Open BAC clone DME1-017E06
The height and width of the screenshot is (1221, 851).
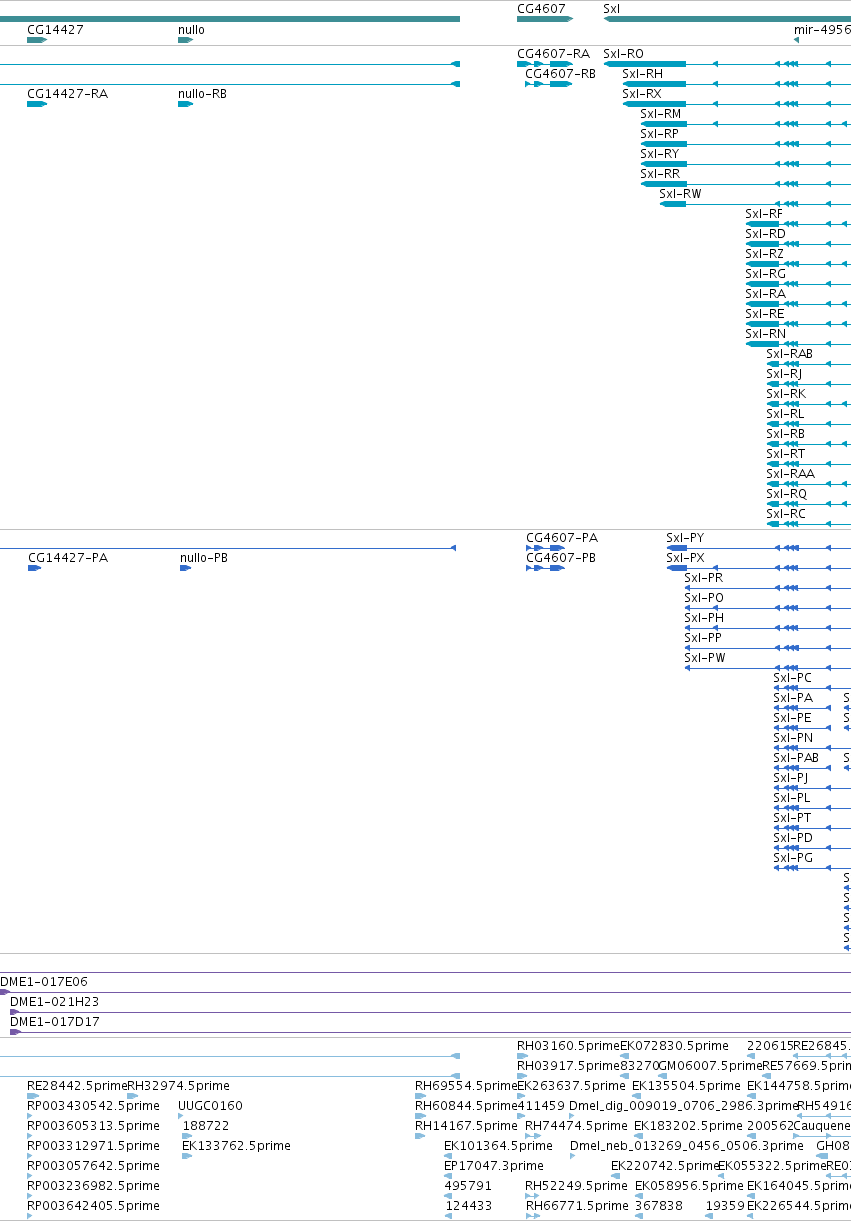[x=44, y=981]
